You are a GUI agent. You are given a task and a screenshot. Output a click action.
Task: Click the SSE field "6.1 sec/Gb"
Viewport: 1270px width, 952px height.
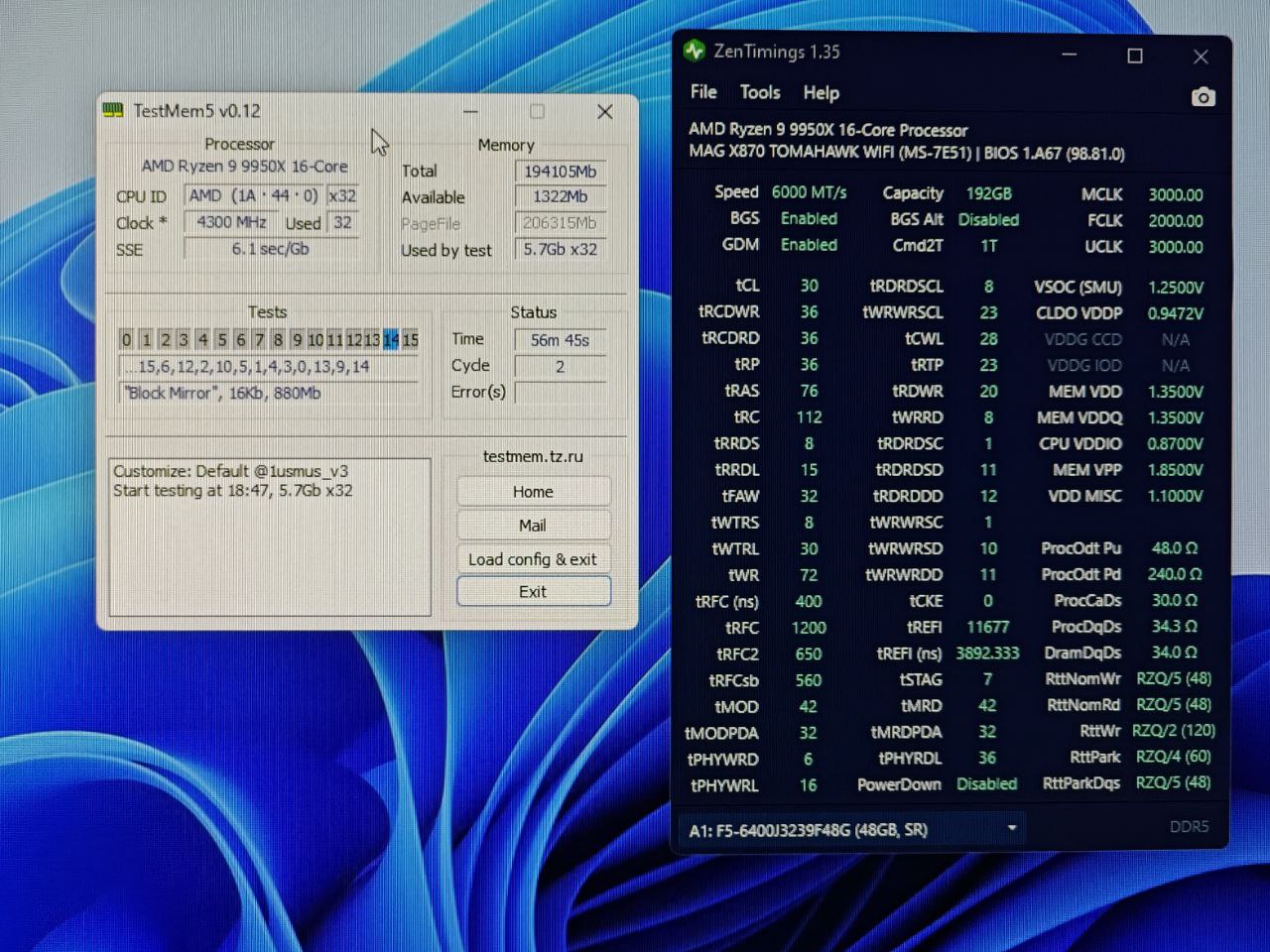click(x=271, y=249)
